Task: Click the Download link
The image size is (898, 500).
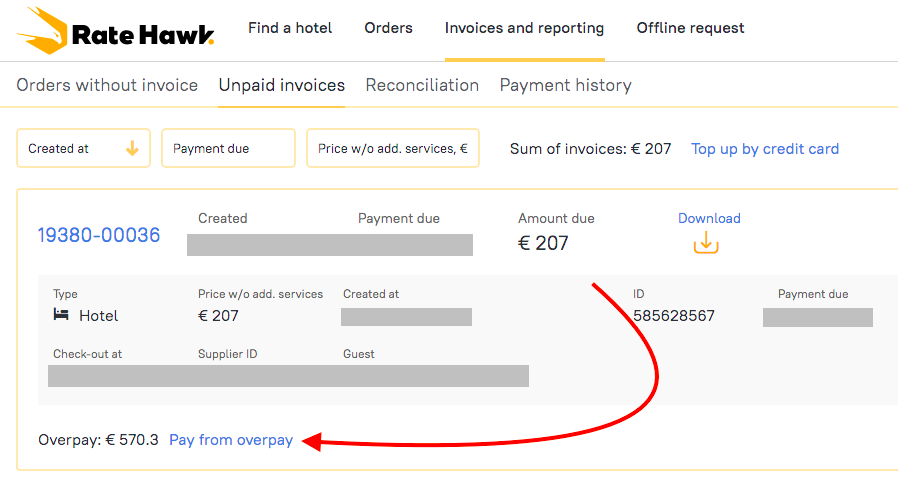Action: tap(709, 218)
